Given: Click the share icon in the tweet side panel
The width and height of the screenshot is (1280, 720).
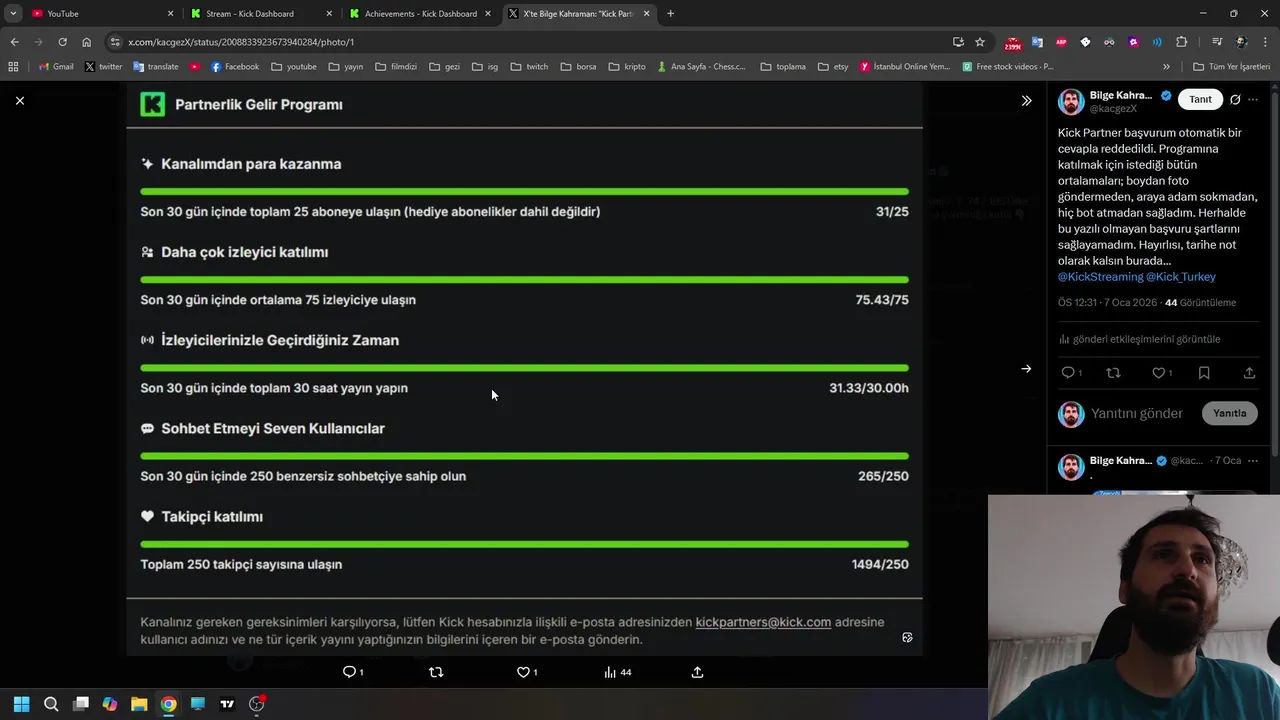Looking at the screenshot, I should pos(1249,373).
